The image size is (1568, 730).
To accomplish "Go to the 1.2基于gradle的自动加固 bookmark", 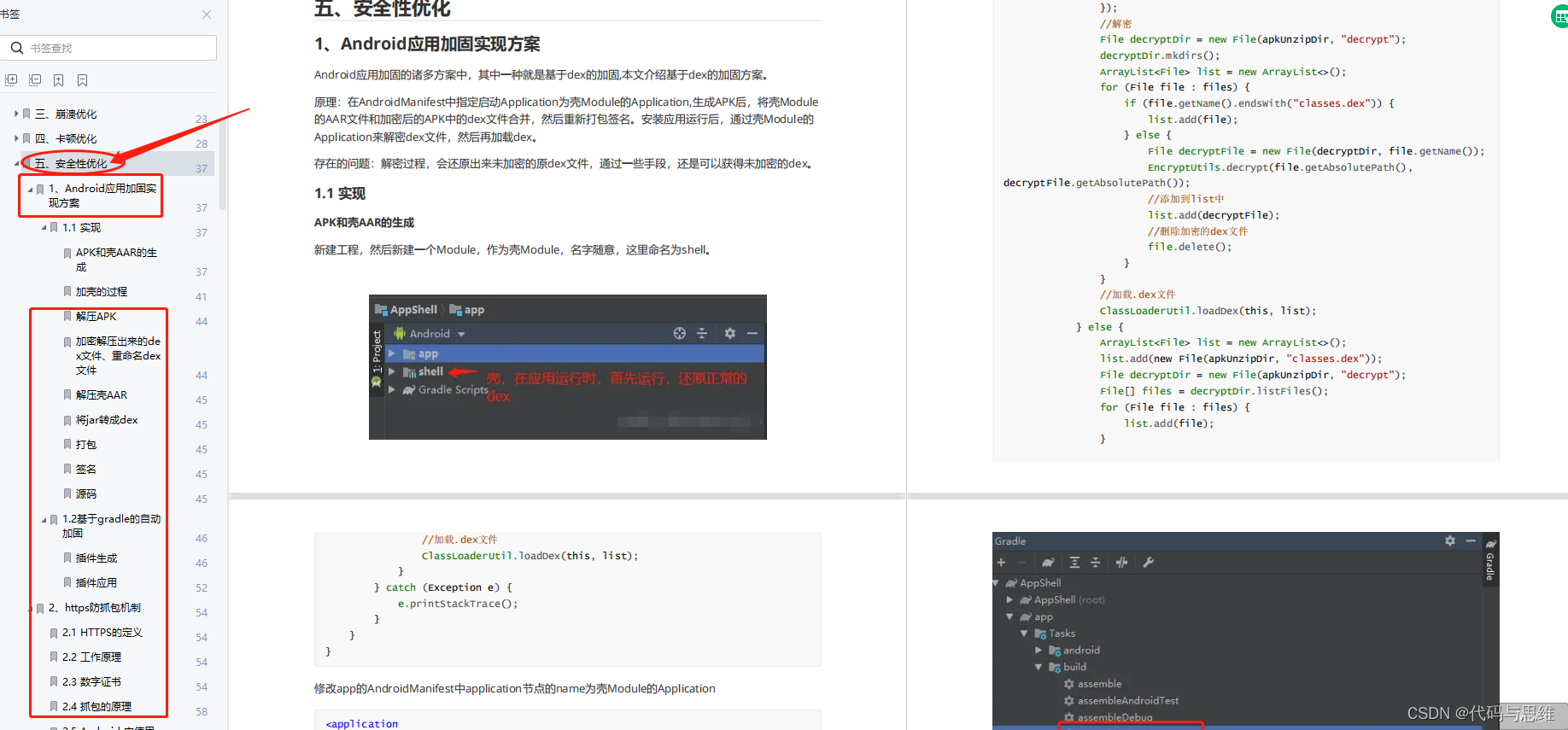I will coord(111,526).
